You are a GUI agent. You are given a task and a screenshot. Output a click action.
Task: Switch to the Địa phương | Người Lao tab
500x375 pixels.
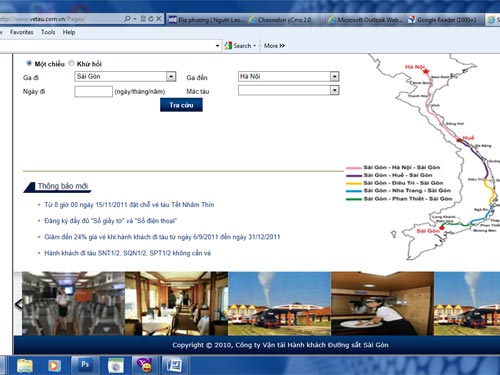[206, 20]
